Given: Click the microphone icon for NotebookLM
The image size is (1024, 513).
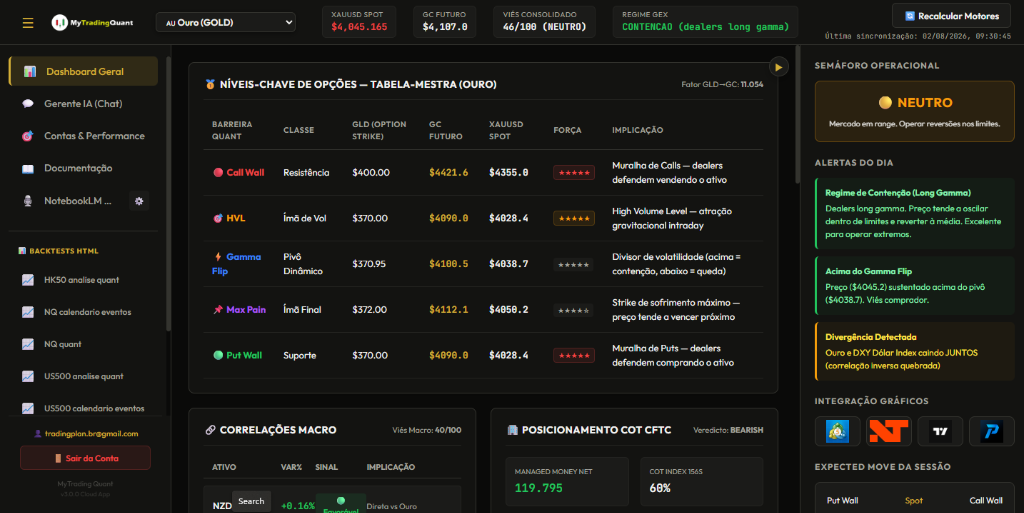Looking at the screenshot, I should (x=28, y=200).
